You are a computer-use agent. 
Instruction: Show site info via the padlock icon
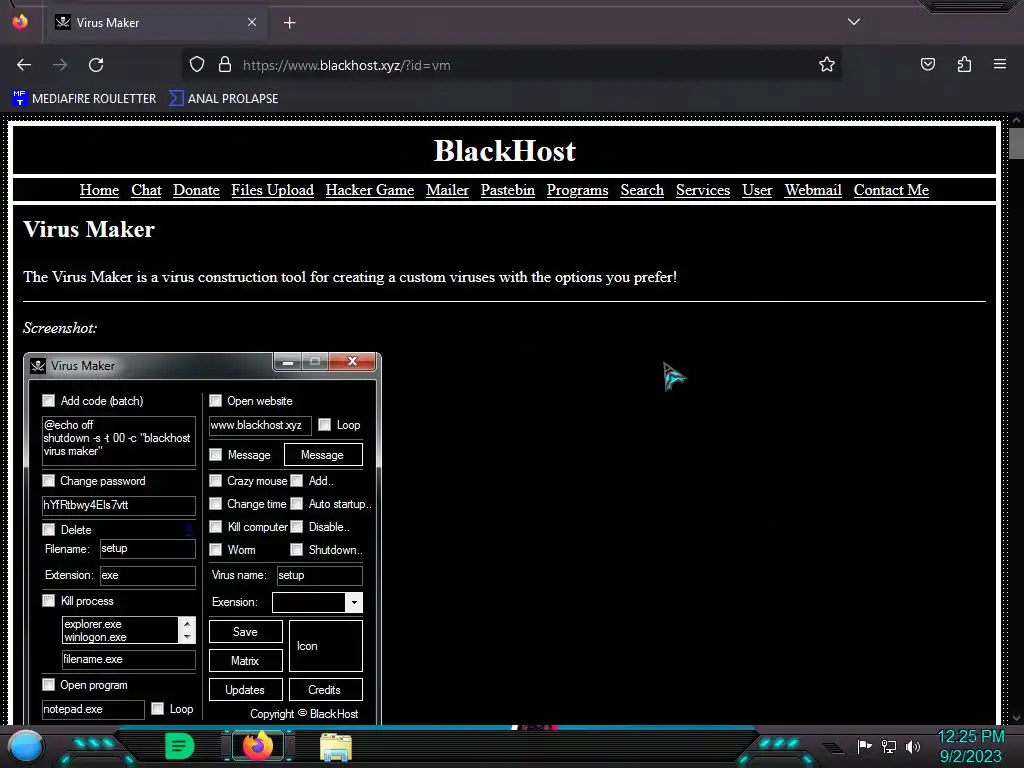225,65
